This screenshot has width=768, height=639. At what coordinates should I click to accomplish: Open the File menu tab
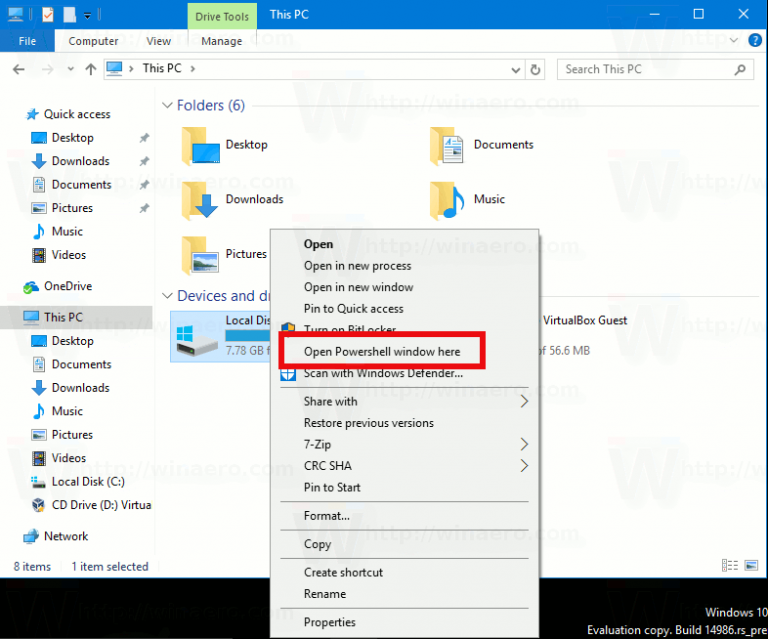point(27,41)
